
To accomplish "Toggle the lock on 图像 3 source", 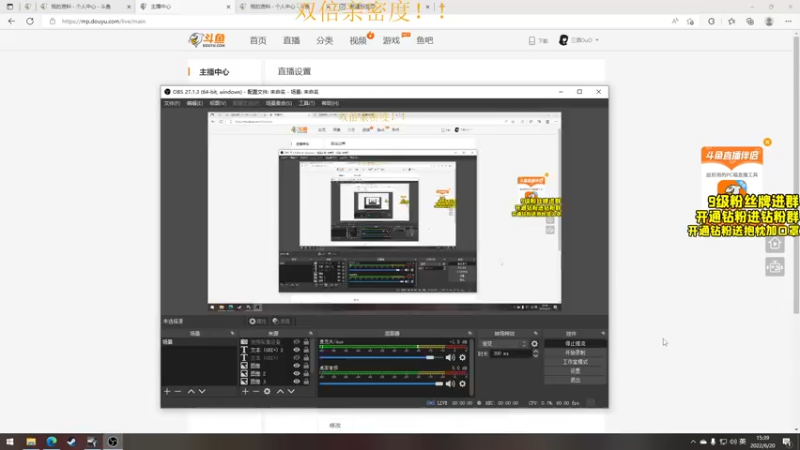I will (306, 382).
